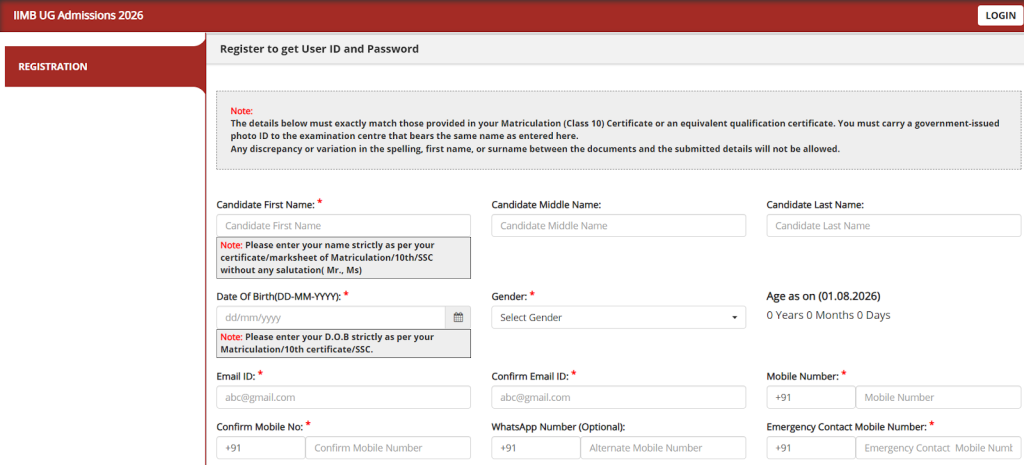Focus the Emergency Contact Mobile Number field
The height and width of the screenshot is (465, 1024).
point(937,448)
